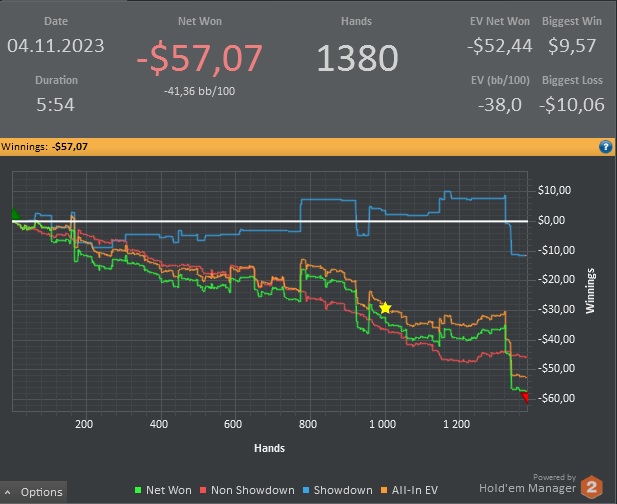Click the -$60,00 y-axis label

(x=556, y=398)
